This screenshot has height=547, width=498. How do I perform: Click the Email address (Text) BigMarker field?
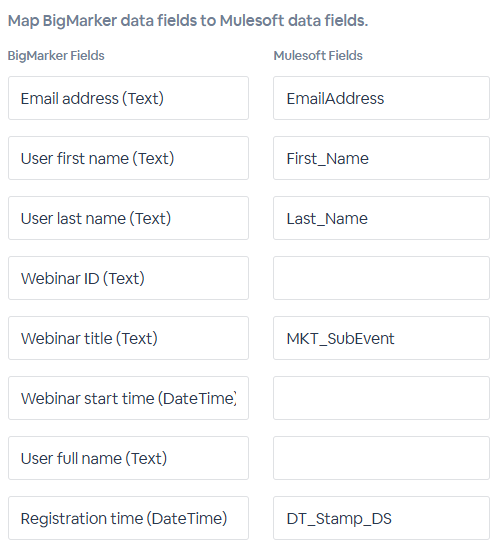[x=128, y=98]
